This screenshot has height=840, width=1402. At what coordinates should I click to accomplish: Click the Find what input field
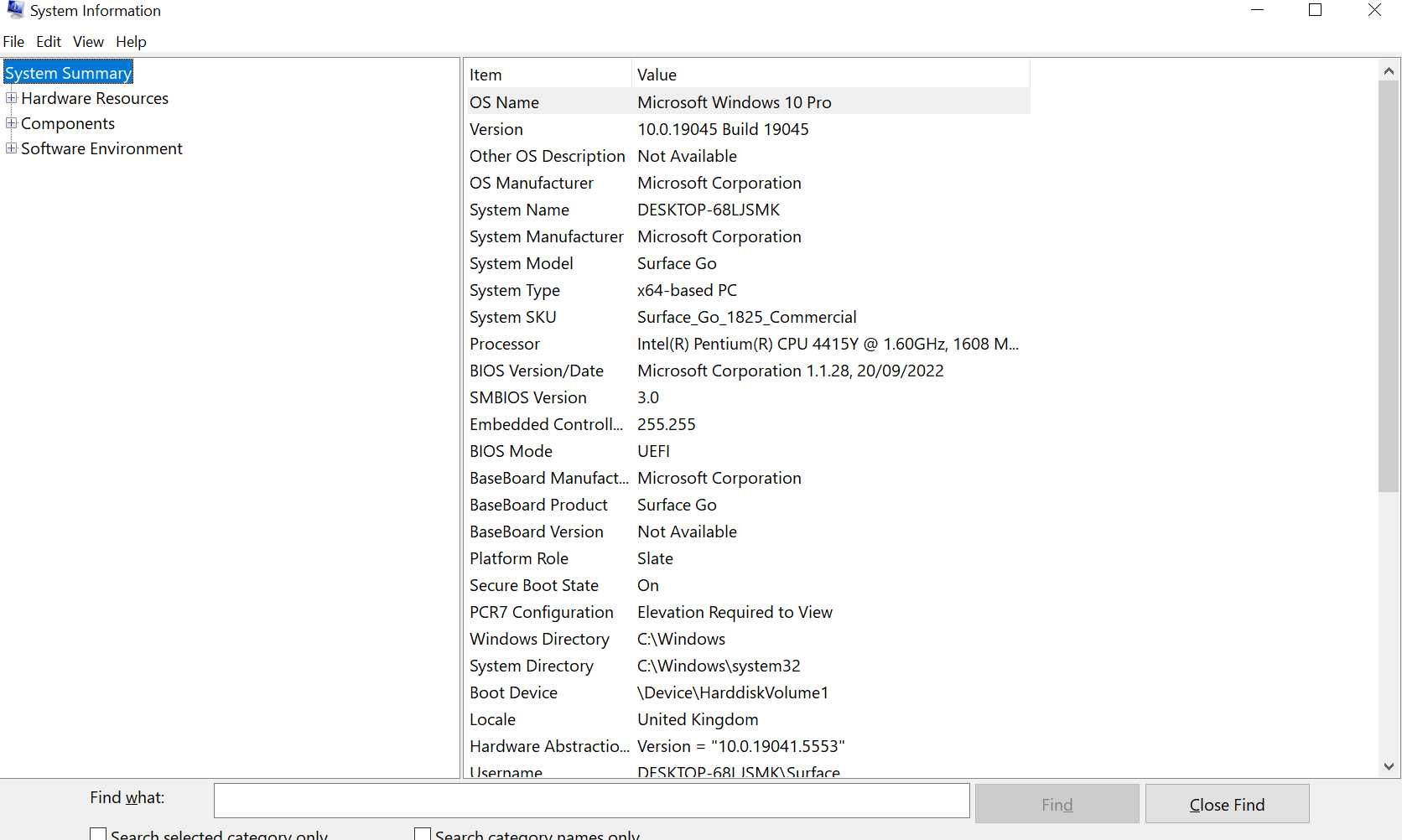coord(592,801)
